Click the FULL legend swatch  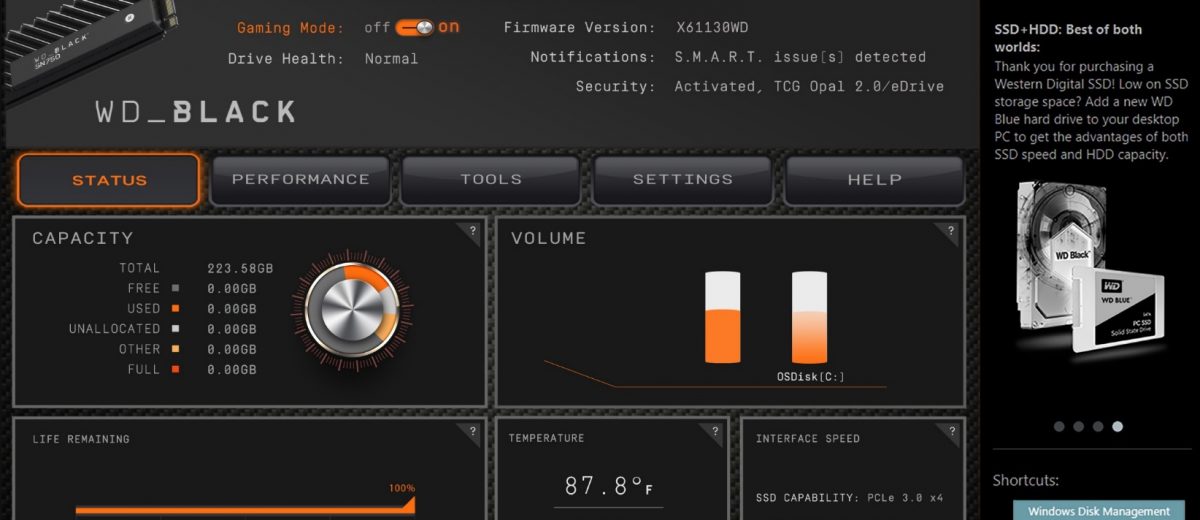(175, 369)
